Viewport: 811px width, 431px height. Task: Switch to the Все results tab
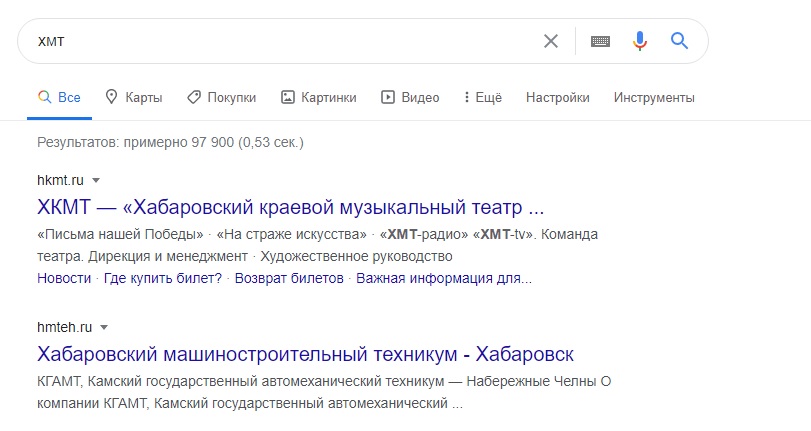59,97
